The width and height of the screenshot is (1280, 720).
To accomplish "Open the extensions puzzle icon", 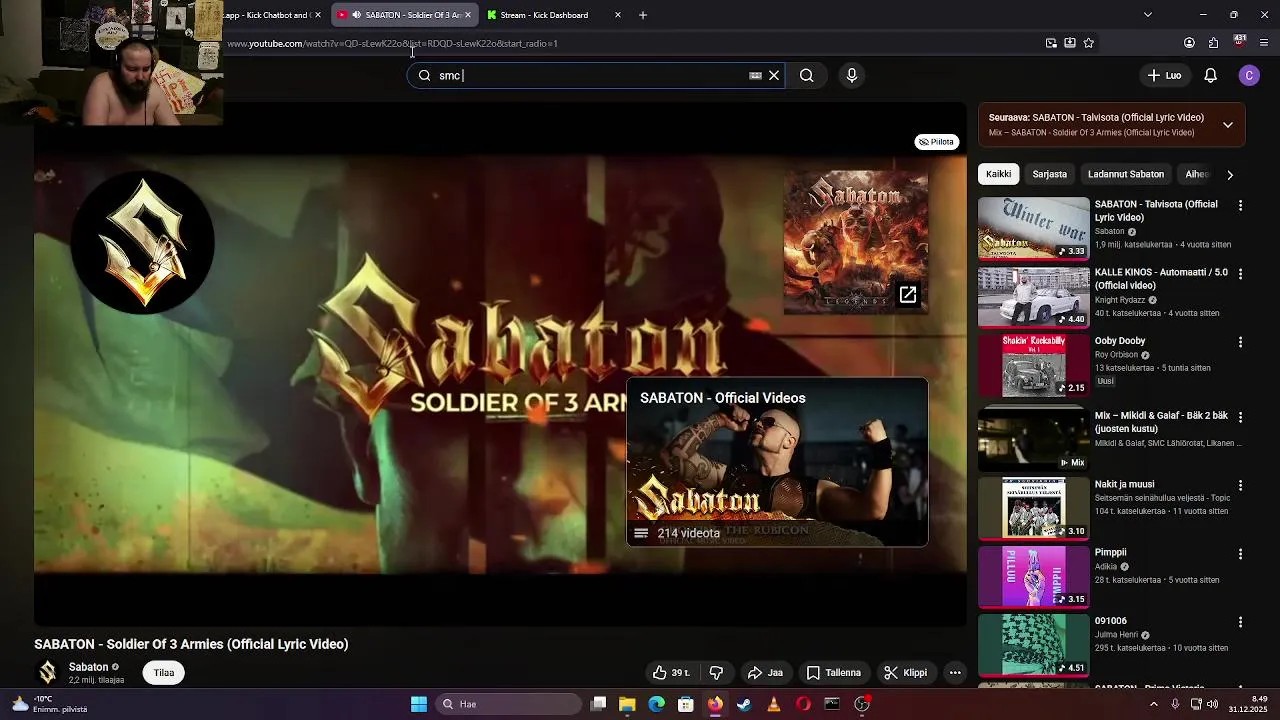I will [x=1213, y=43].
